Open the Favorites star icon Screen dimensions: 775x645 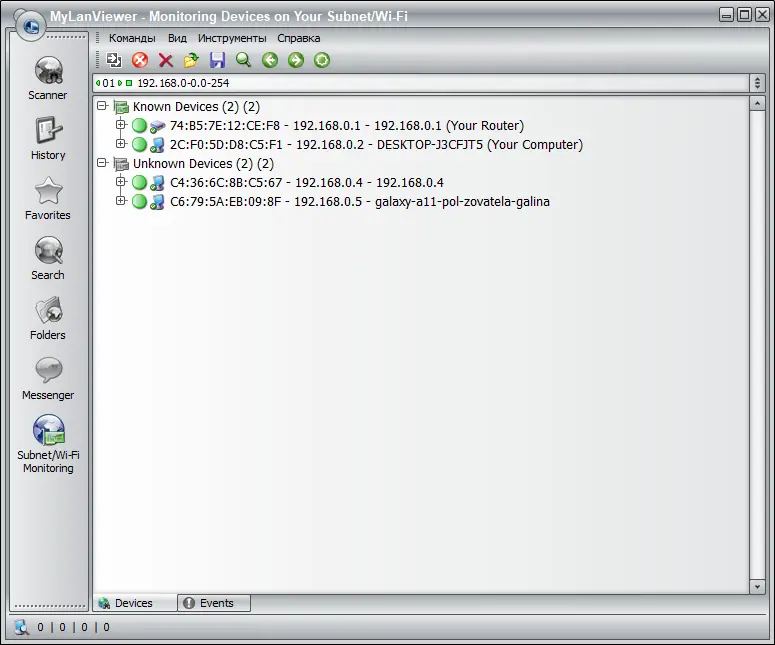(x=48, y=191)
